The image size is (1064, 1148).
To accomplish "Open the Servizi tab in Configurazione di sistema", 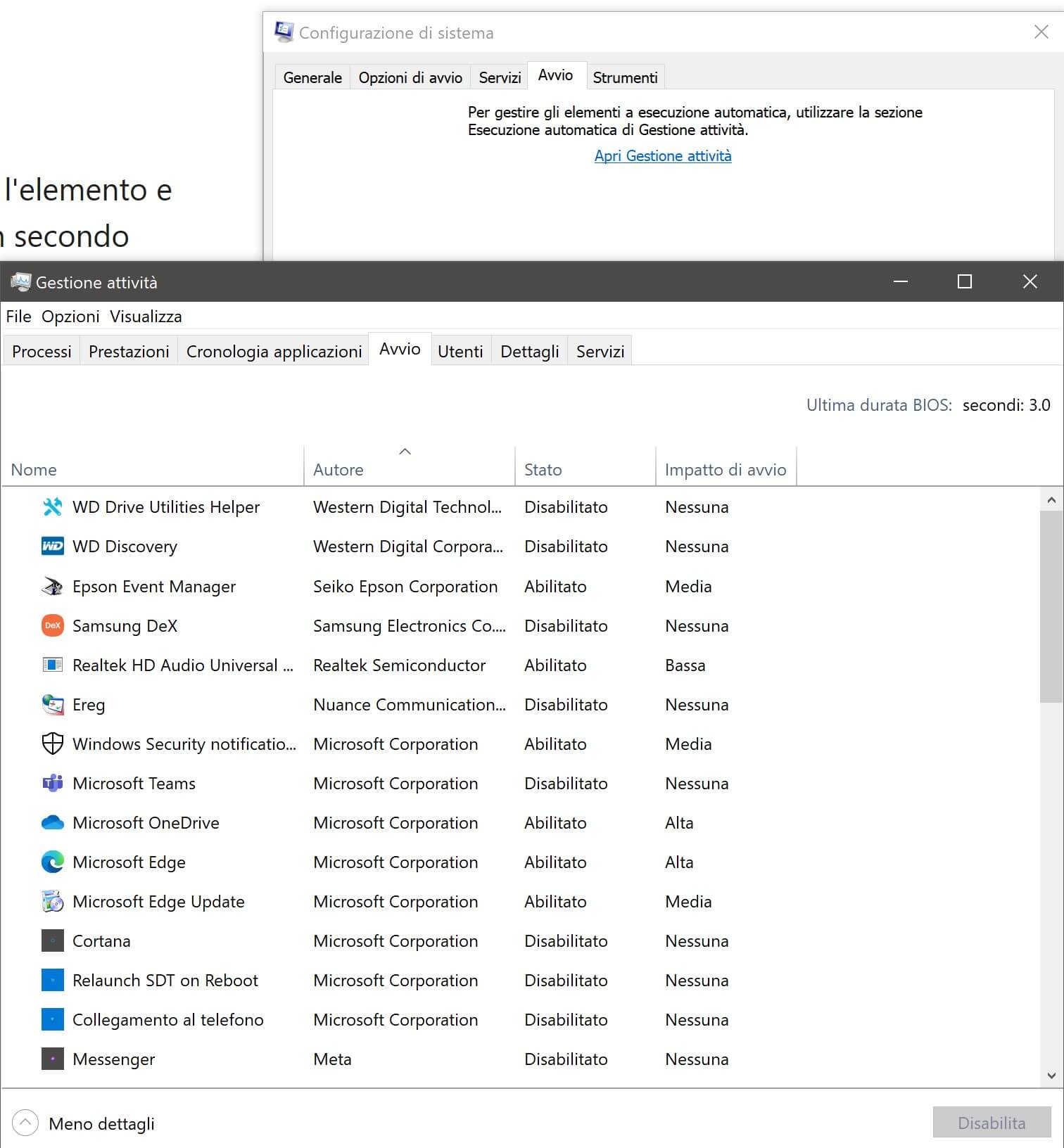I will pos(500,77).
